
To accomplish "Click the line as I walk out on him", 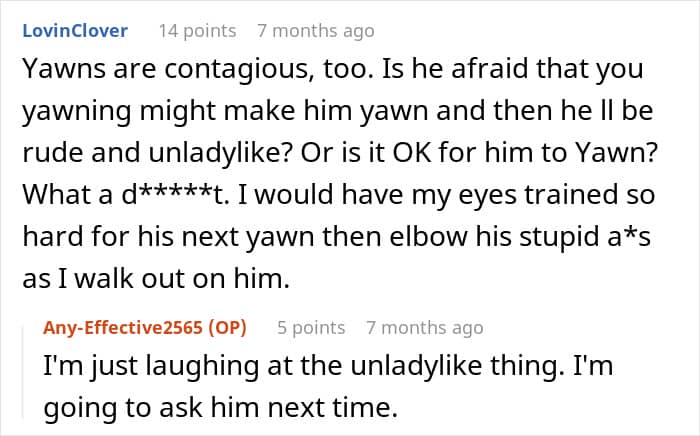I will point(156,278).
